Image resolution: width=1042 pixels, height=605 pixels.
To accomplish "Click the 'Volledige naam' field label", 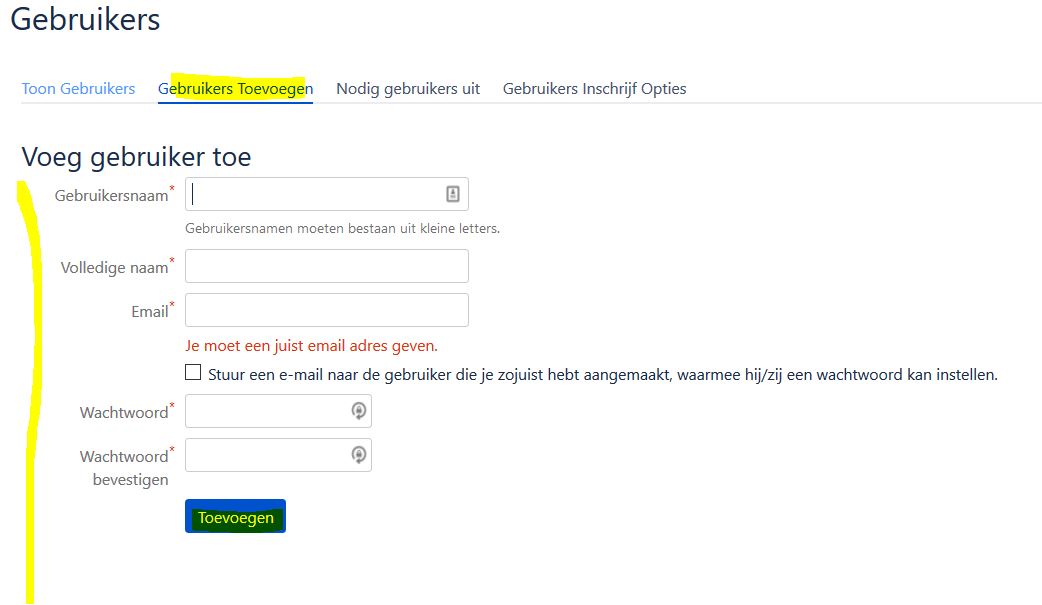I will [x=114, y=267].
